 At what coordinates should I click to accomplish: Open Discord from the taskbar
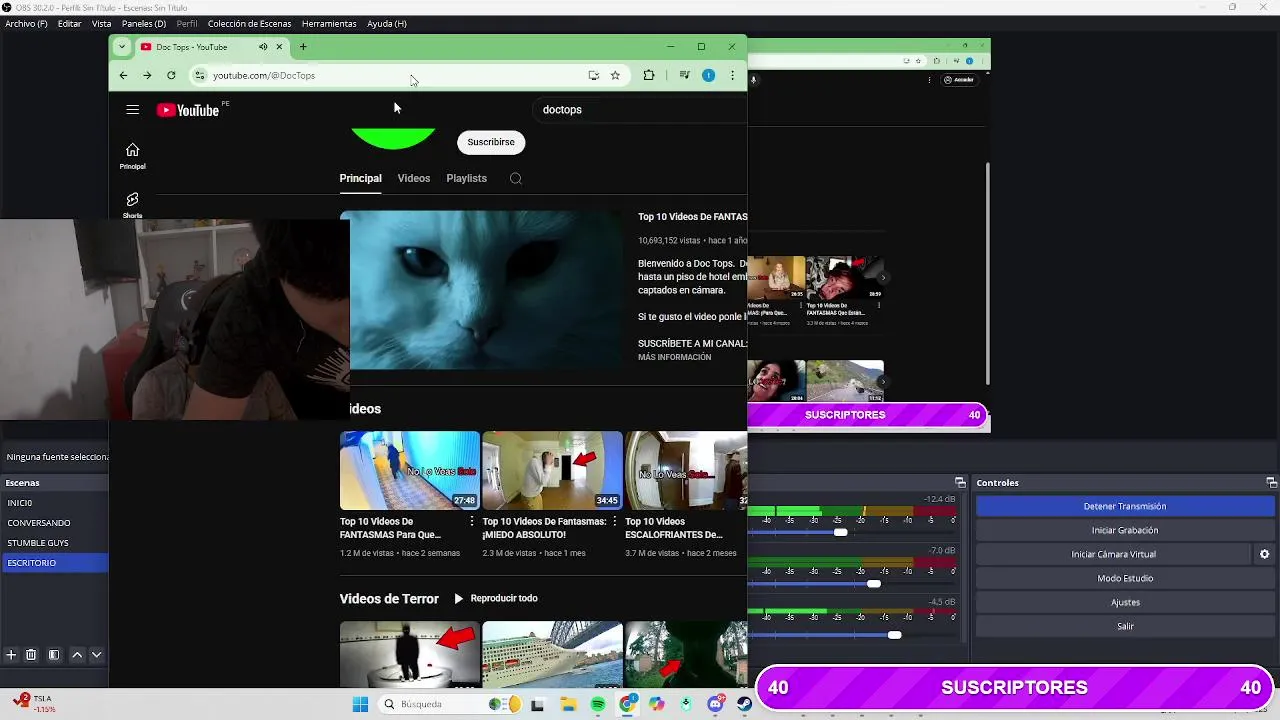715,704
